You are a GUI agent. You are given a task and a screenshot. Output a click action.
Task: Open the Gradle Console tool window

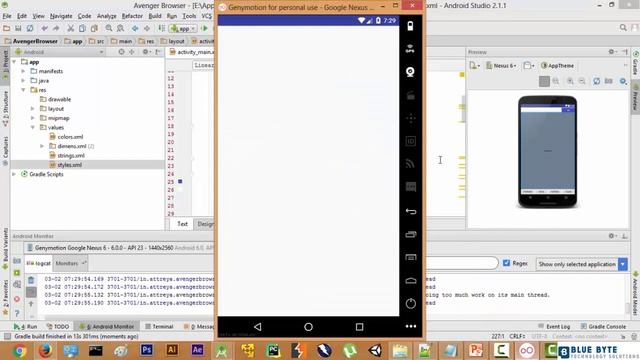click(603, 327)
